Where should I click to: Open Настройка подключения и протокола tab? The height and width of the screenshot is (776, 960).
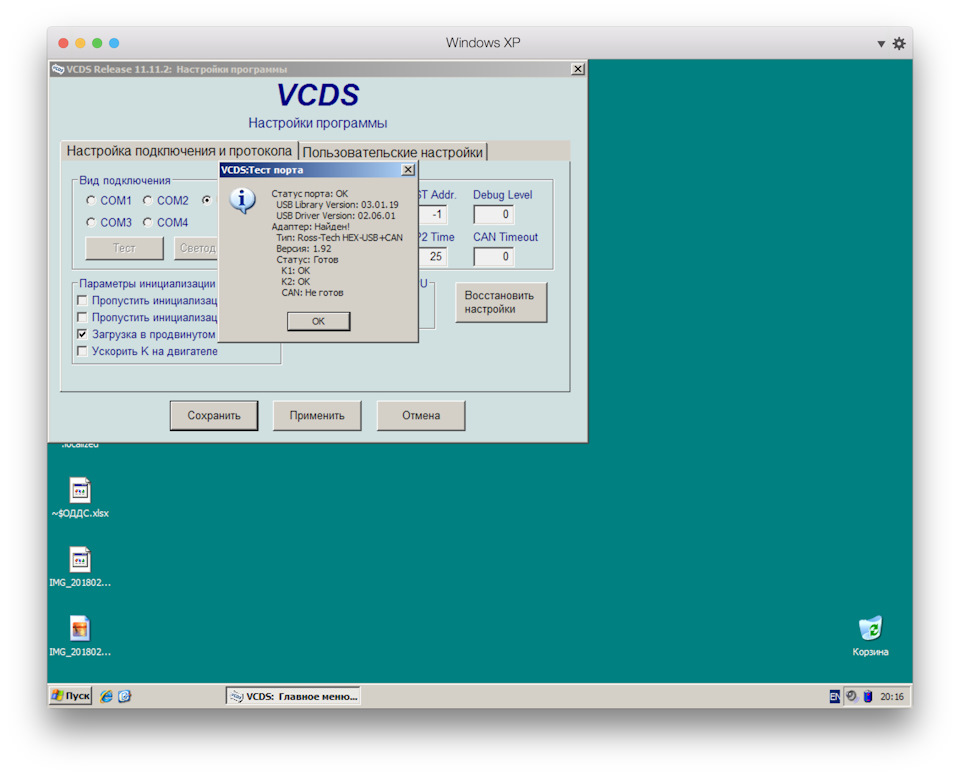(179, 151)
